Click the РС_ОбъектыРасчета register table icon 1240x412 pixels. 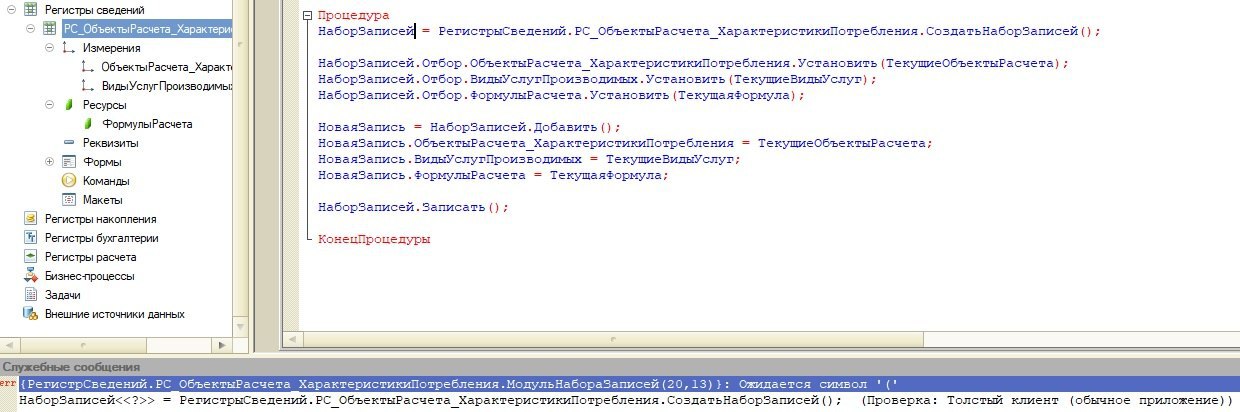[50, 29]
